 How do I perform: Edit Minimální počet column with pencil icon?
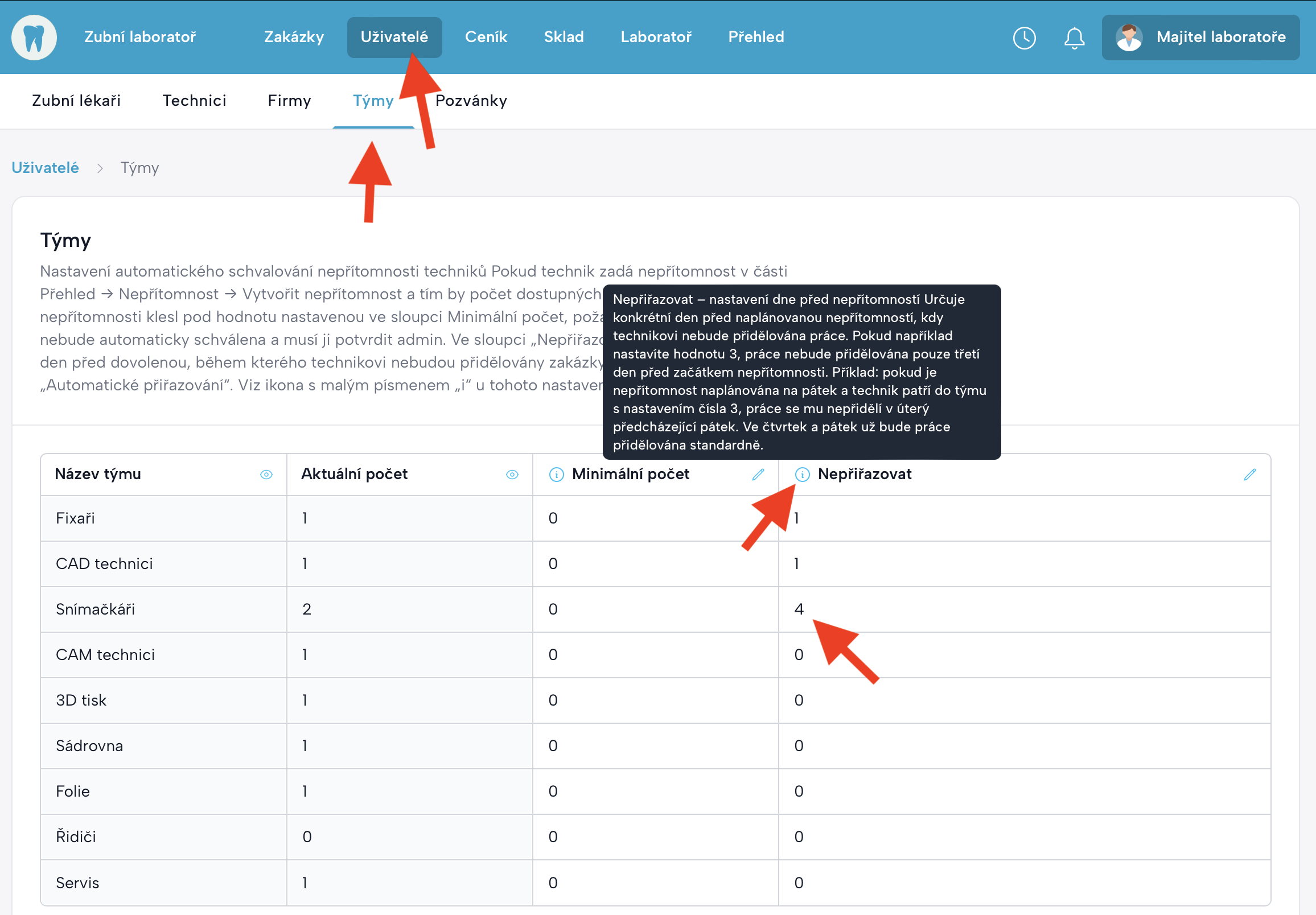pyautogui.click(x=758, y=475)
